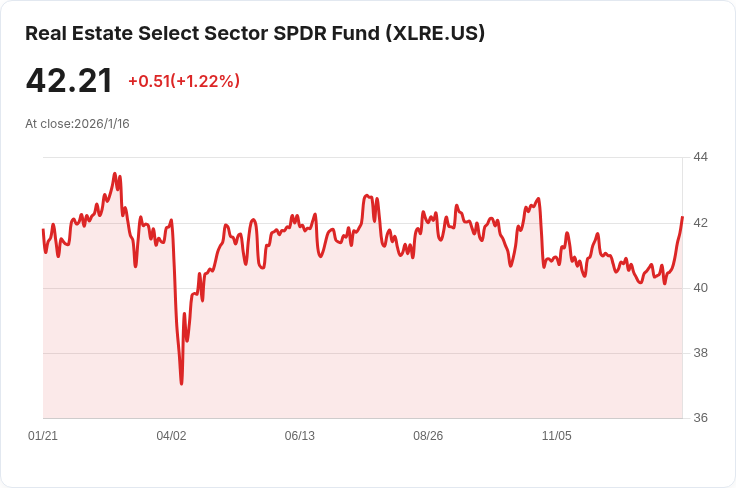736x488 pixels.
Task: Click the +0.51(+1.22%) price change text
Action: pyautogui.click(x=184, y=81)
